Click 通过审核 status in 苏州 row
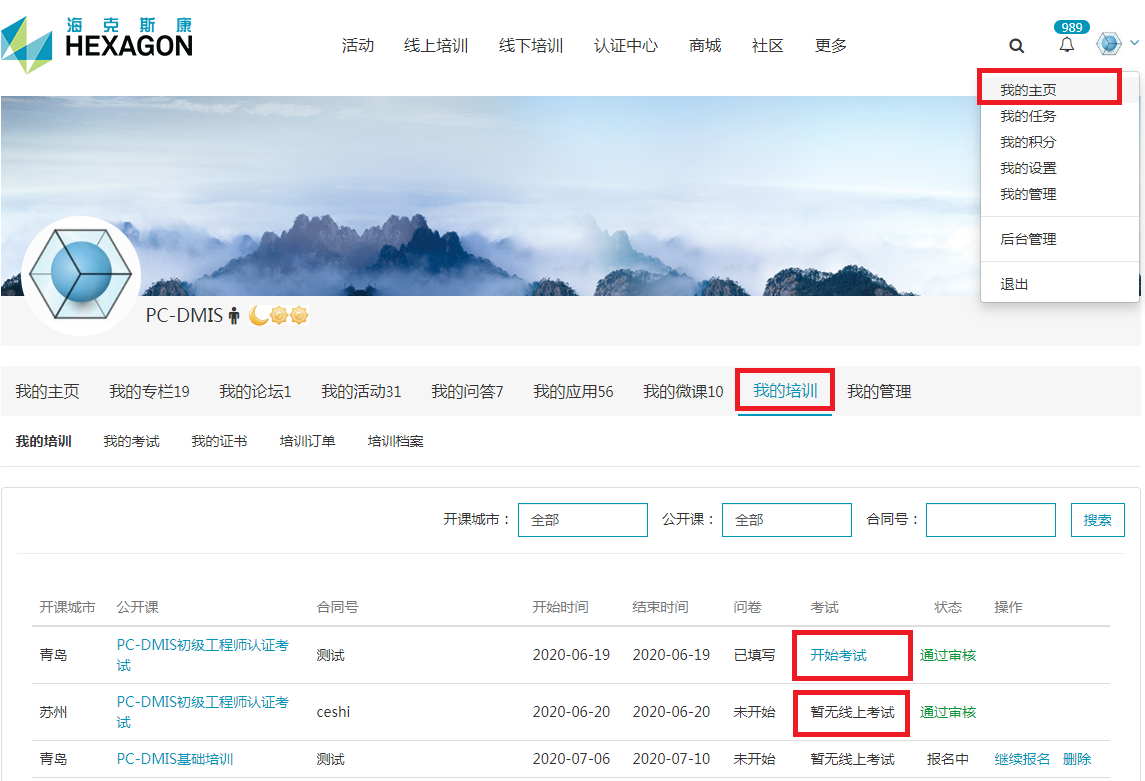Image resolution: width=1145 pixels, height=781 pixels. point(948,712)
